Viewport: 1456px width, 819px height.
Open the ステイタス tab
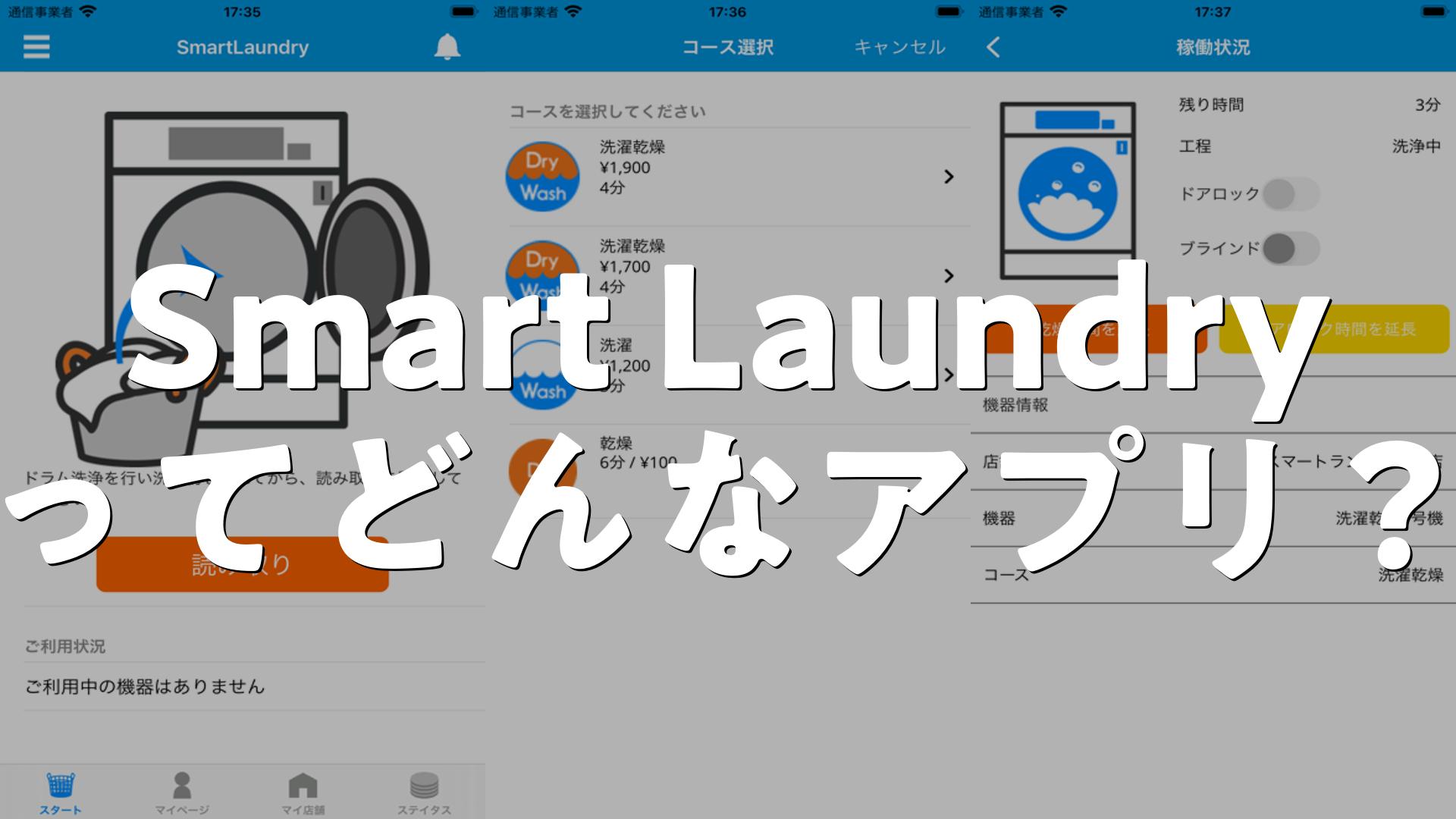point(424,793)
